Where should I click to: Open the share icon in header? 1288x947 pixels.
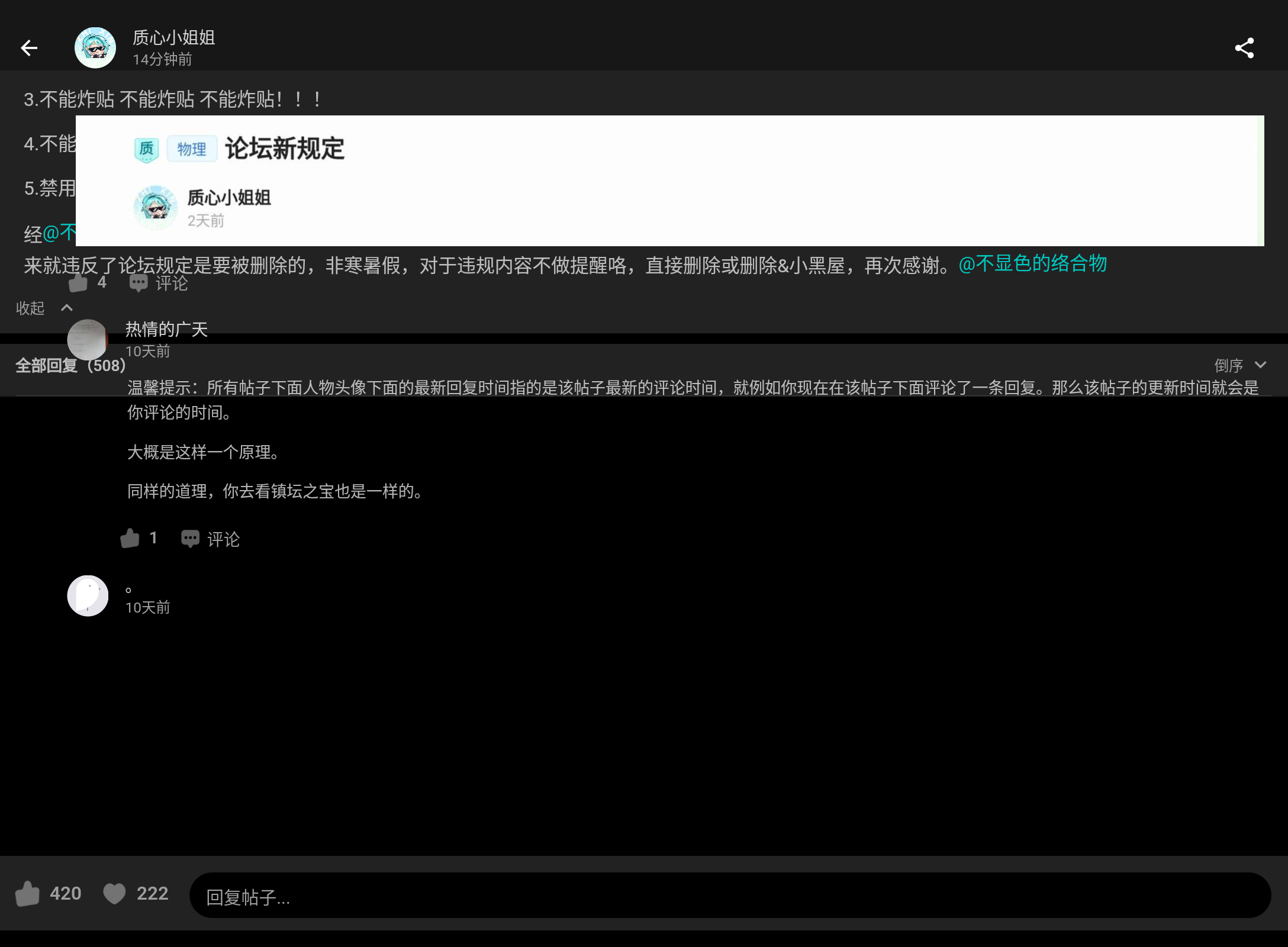coord(1244,48)
